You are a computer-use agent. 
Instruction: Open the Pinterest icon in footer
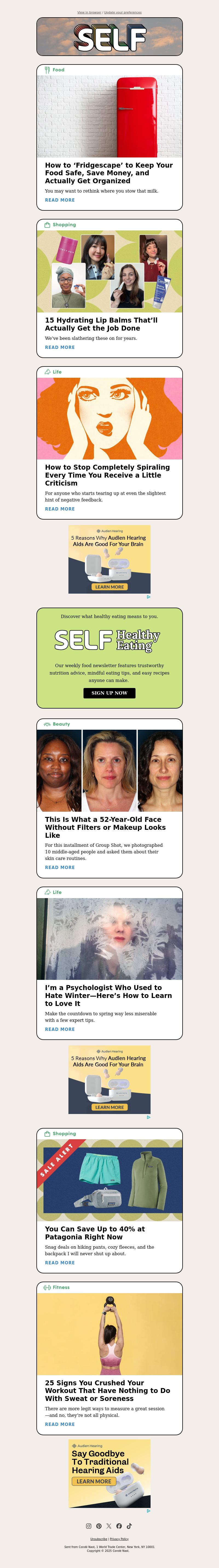[99, 1526]
